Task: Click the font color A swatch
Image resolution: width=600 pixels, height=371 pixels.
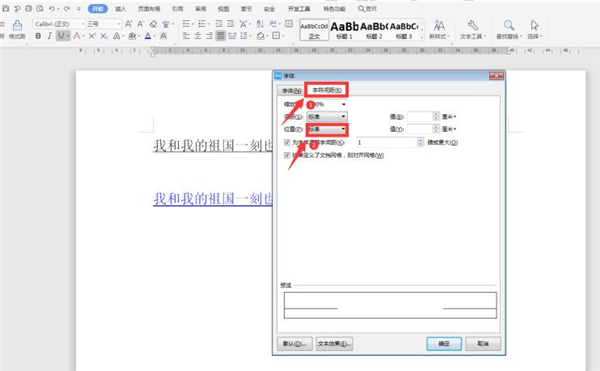Action: [x=148, y=36]
